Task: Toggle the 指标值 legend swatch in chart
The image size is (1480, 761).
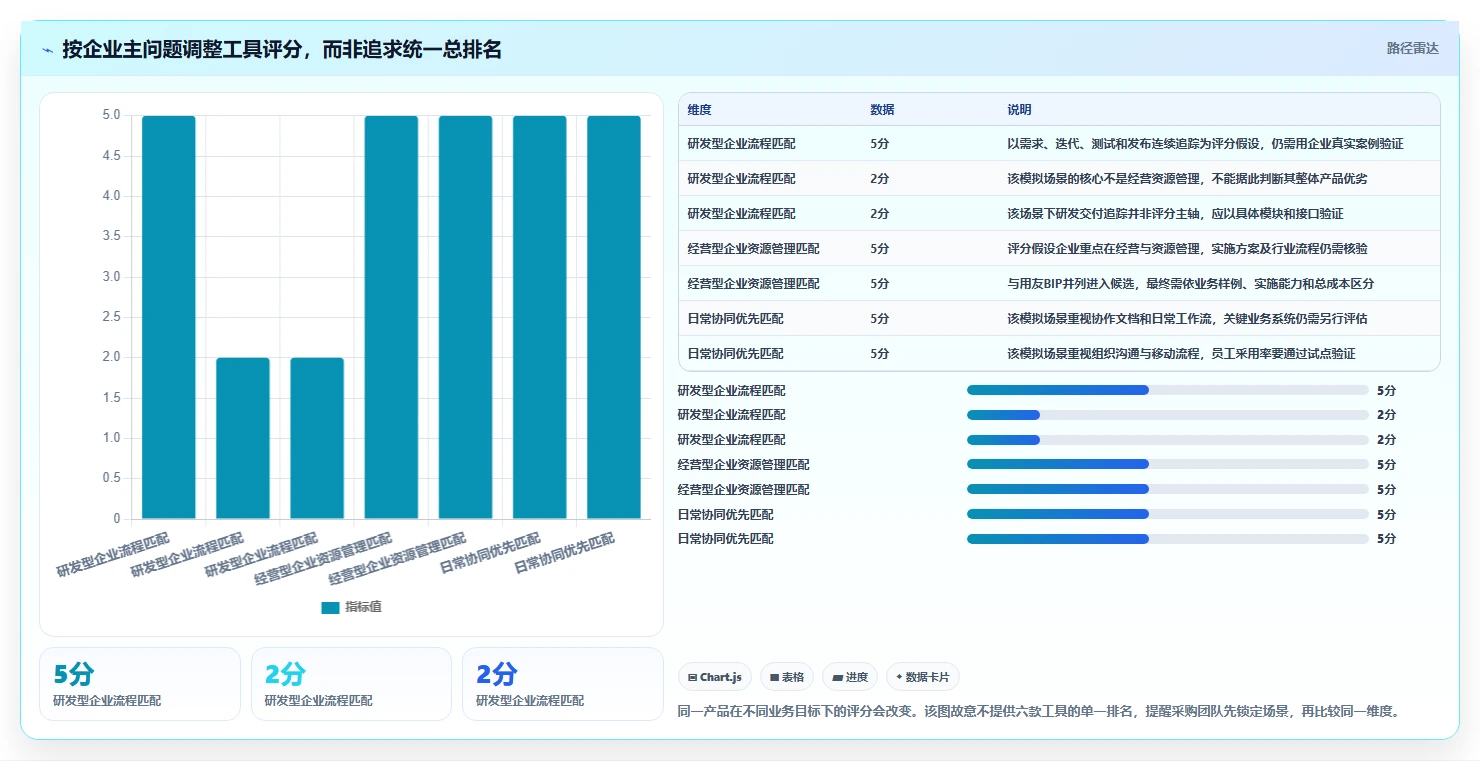Action: [331, 607]
